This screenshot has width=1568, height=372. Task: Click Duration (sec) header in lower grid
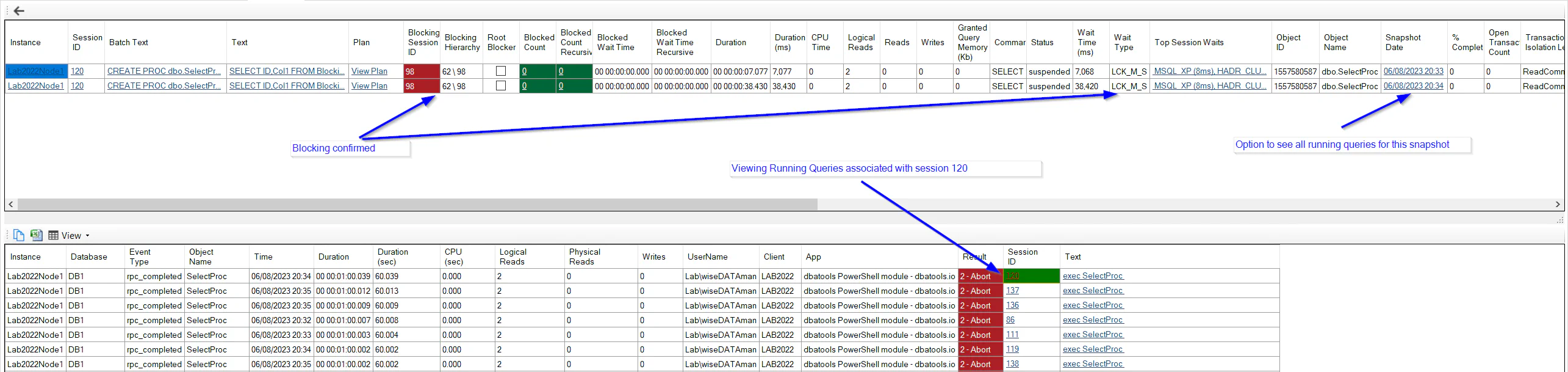[393, 257]
